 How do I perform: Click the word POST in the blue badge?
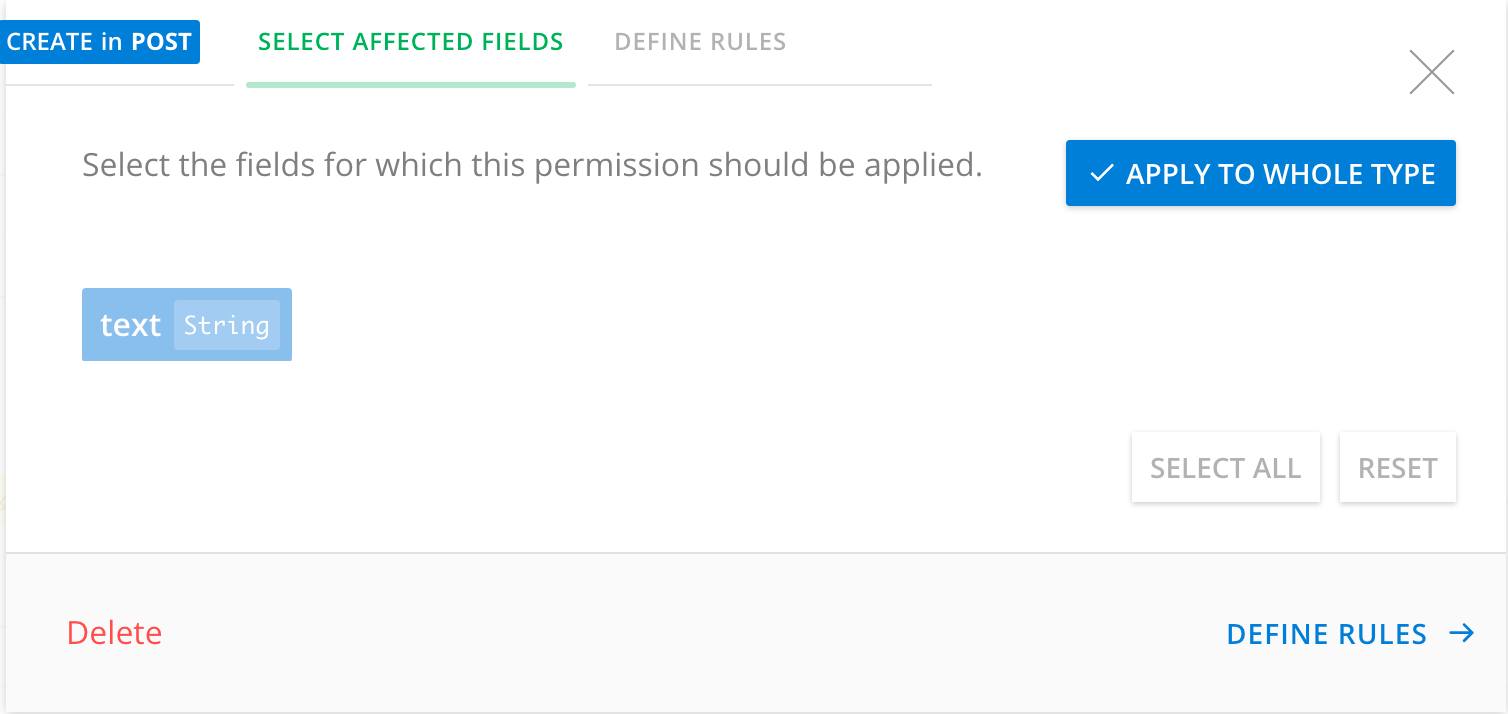pos(161,42)
